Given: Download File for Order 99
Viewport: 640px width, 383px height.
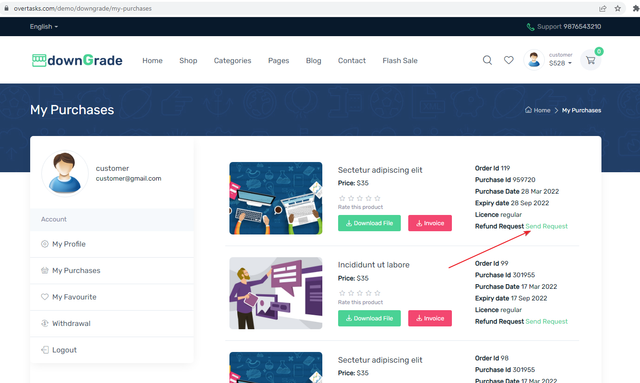Looking at the screenshot, I should (369, 318).
